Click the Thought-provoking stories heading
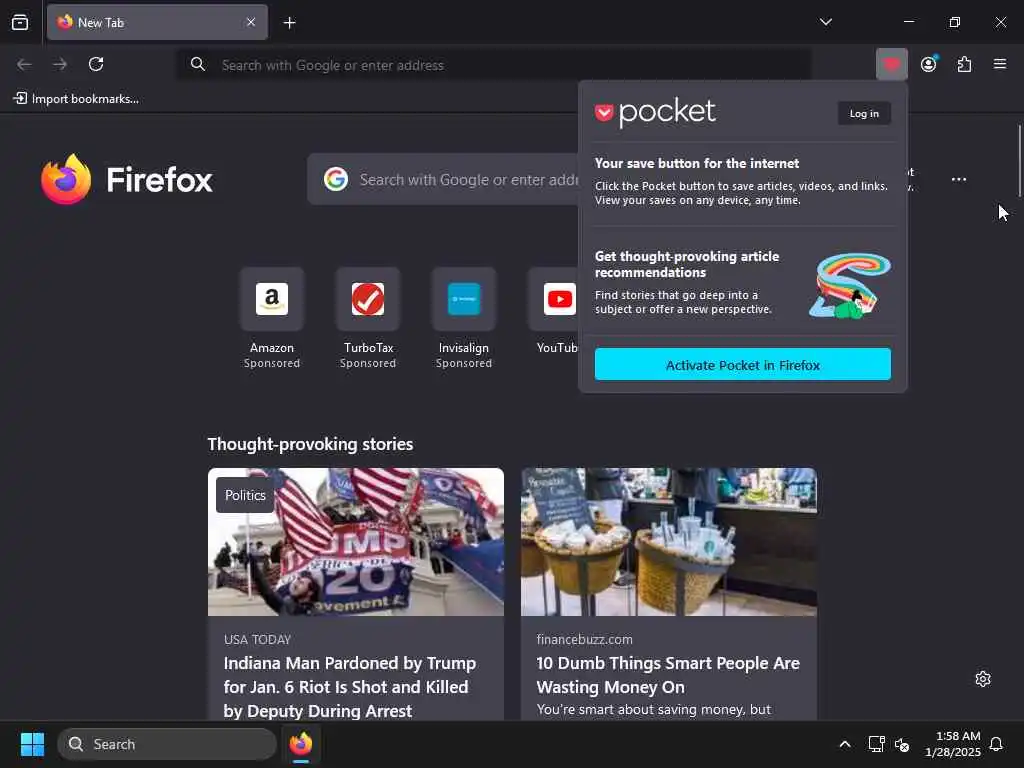 point(310,444)
